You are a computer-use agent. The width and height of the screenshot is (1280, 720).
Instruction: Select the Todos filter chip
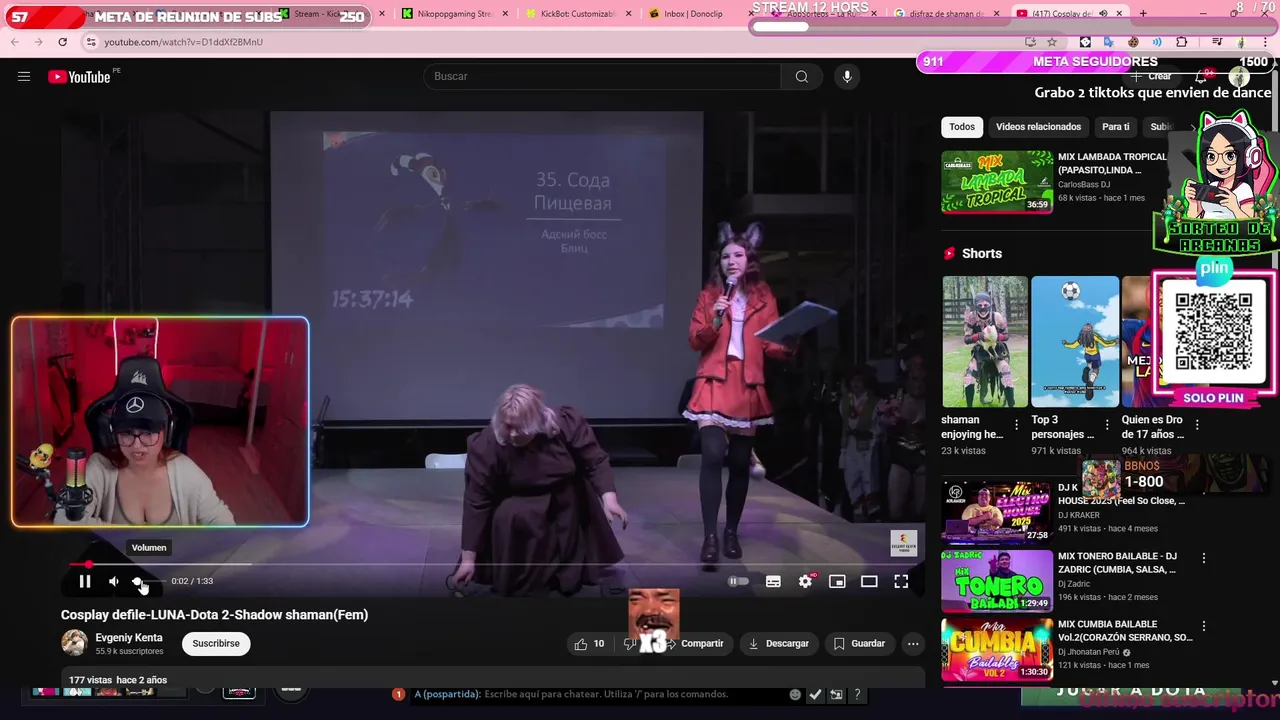(962, 127)
